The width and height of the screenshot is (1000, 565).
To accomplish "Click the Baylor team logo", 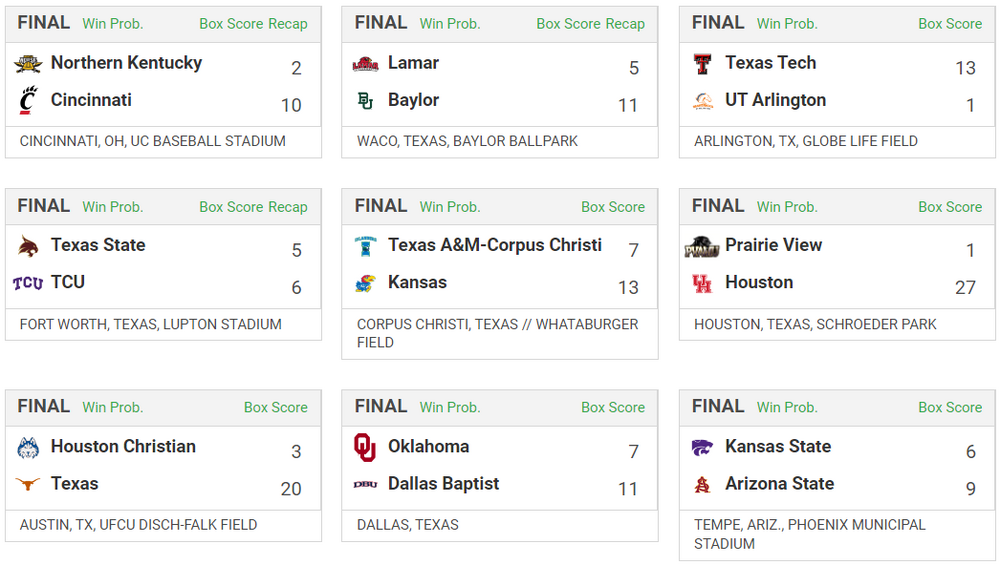I will (365, 101).
